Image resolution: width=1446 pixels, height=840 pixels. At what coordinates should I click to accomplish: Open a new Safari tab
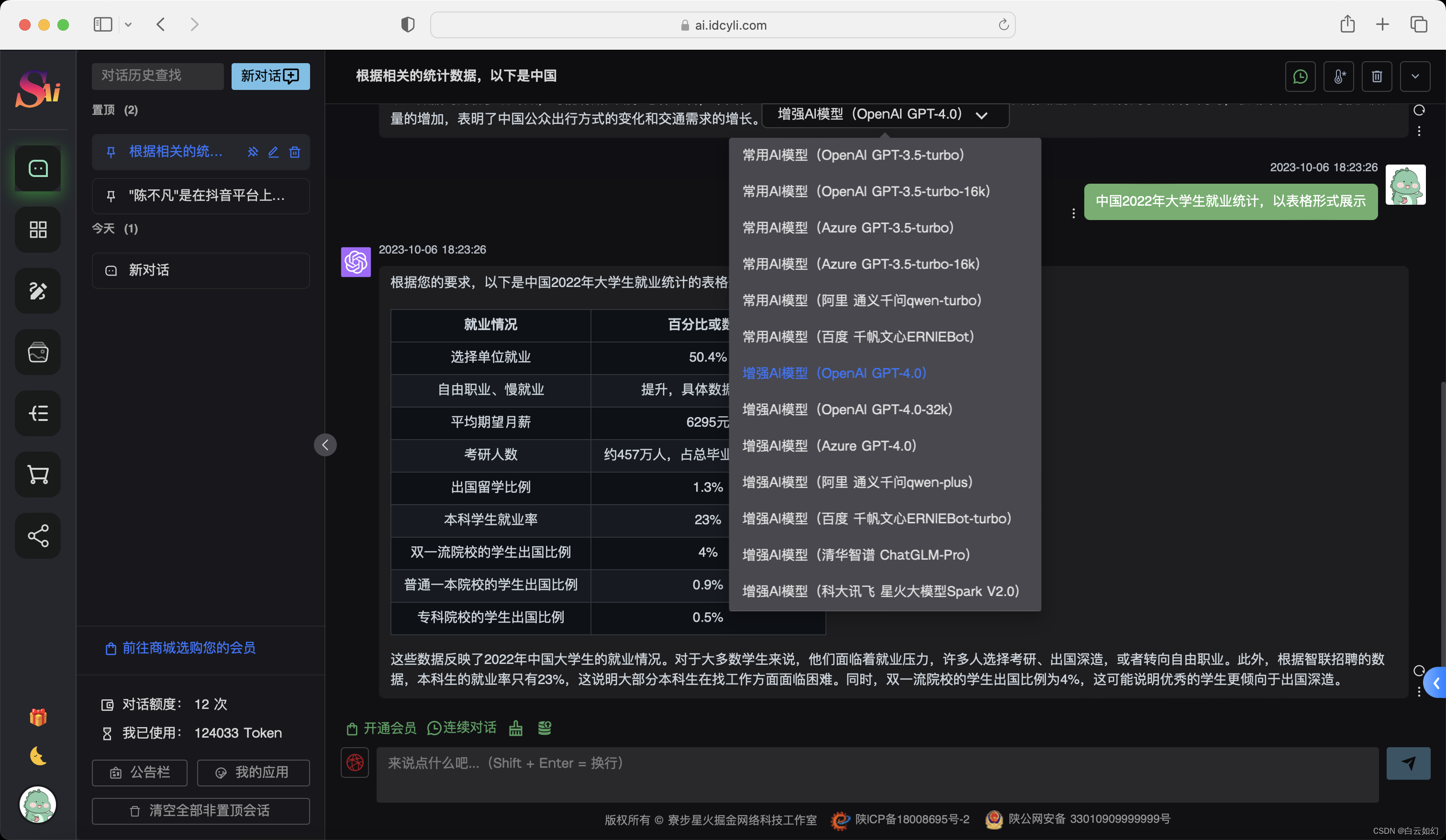(1383, 25)
